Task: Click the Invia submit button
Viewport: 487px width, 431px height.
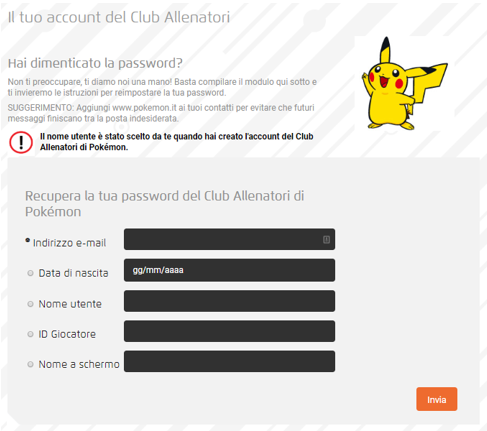Action: (x=437, y=399)
